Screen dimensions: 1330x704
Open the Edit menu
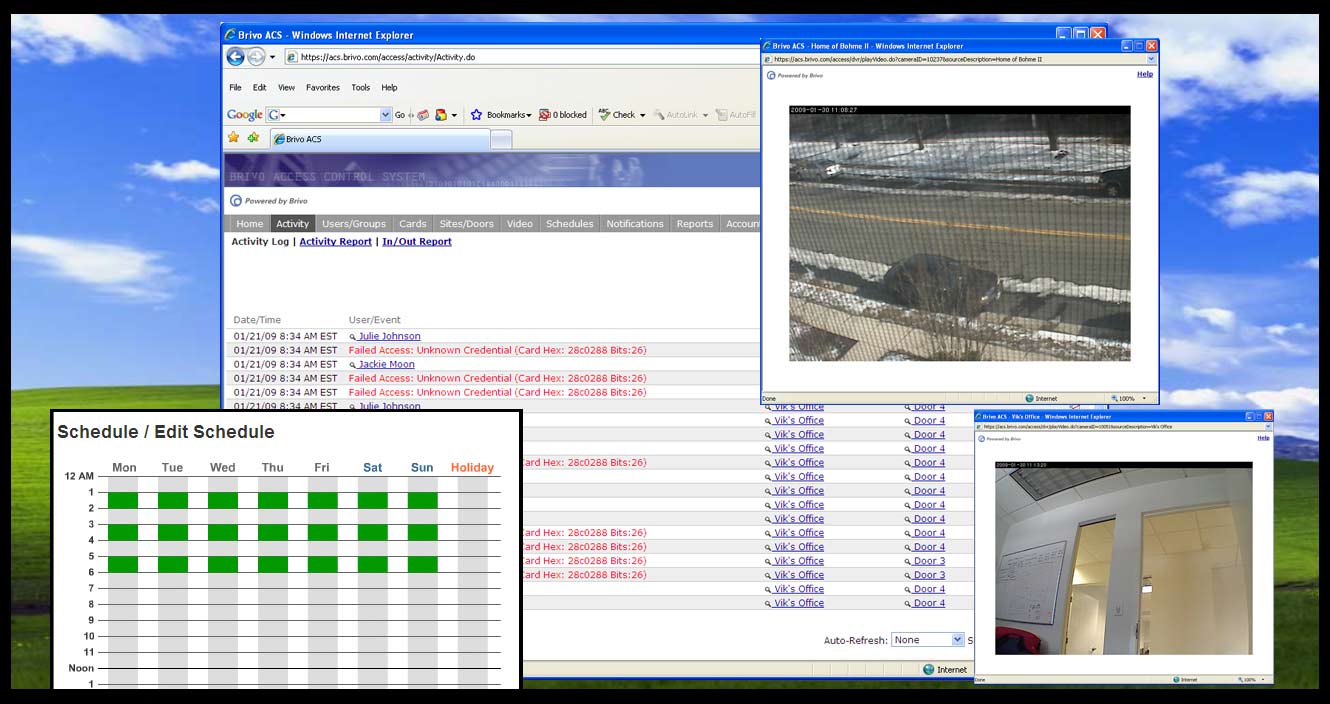pos(260,88)
